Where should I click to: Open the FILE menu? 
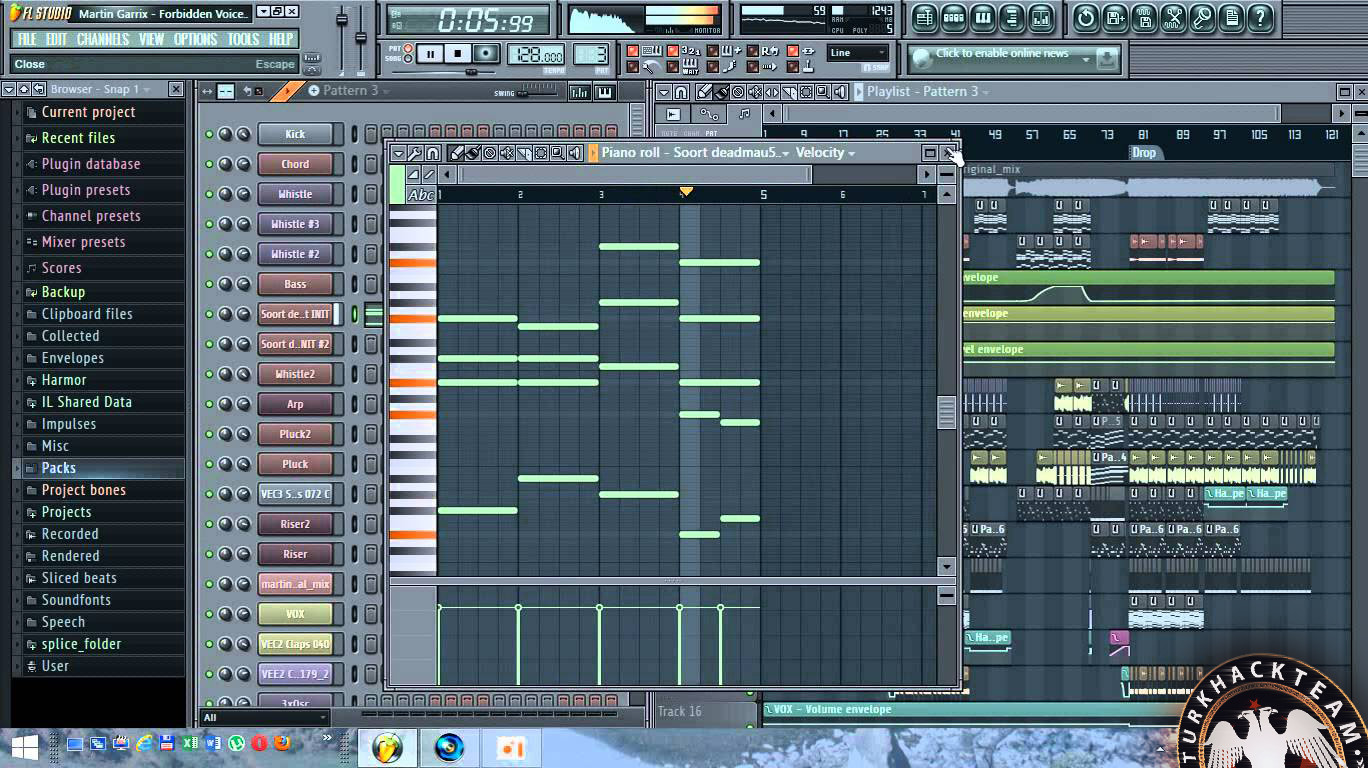tap(27, 39)
